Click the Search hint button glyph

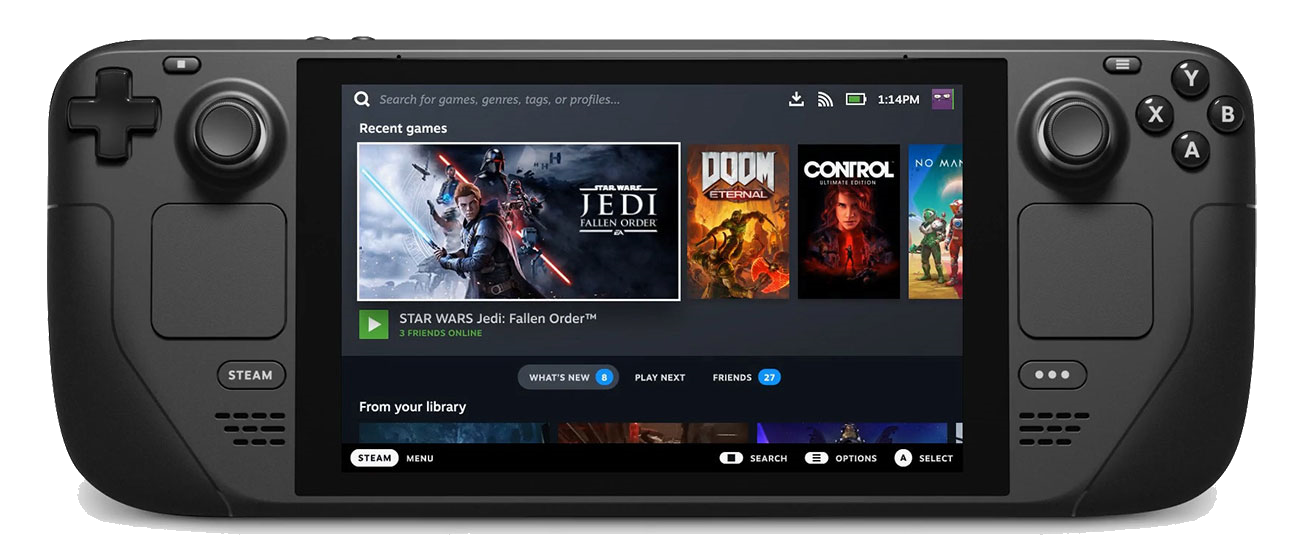[x=731, y=458]
